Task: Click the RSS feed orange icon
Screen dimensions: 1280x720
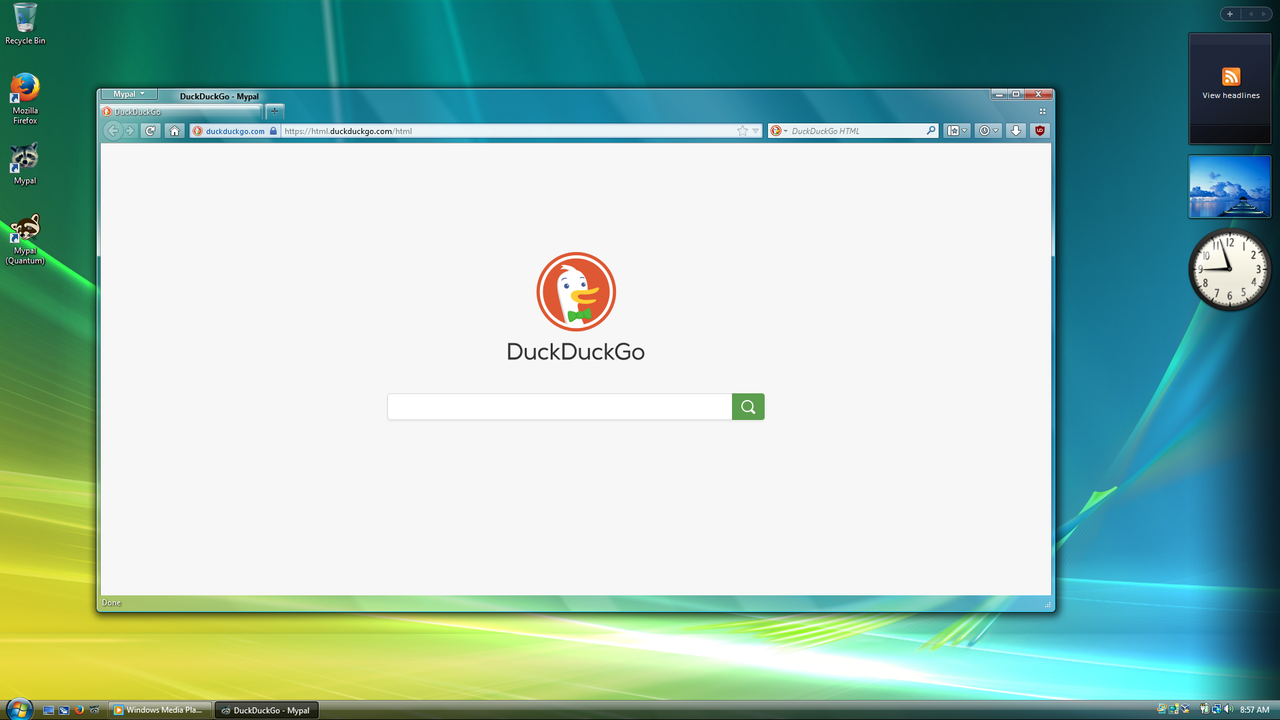Action: click(1231, 77)
